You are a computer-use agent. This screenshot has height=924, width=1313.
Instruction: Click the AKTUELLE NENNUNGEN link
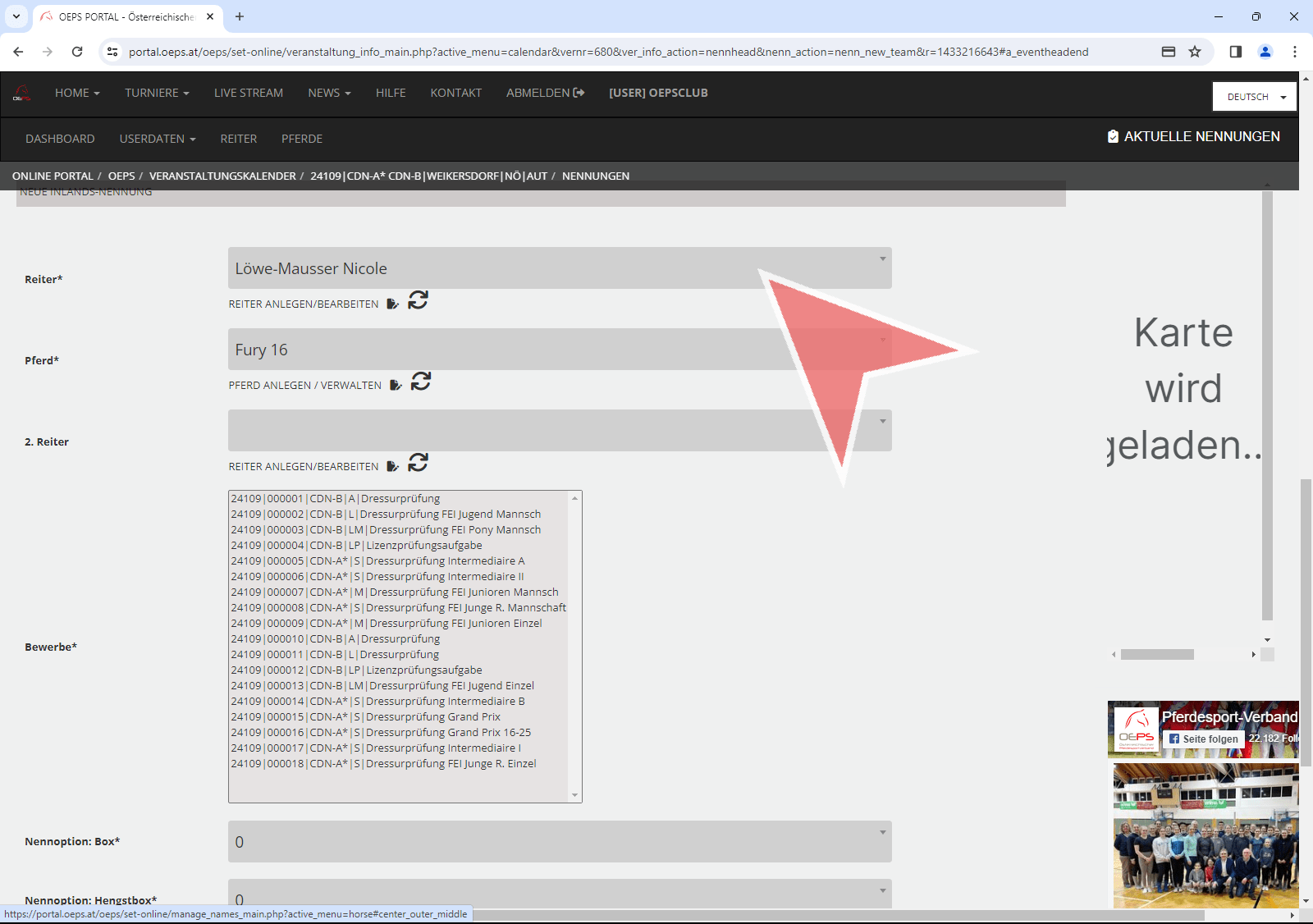point(1193,136)
